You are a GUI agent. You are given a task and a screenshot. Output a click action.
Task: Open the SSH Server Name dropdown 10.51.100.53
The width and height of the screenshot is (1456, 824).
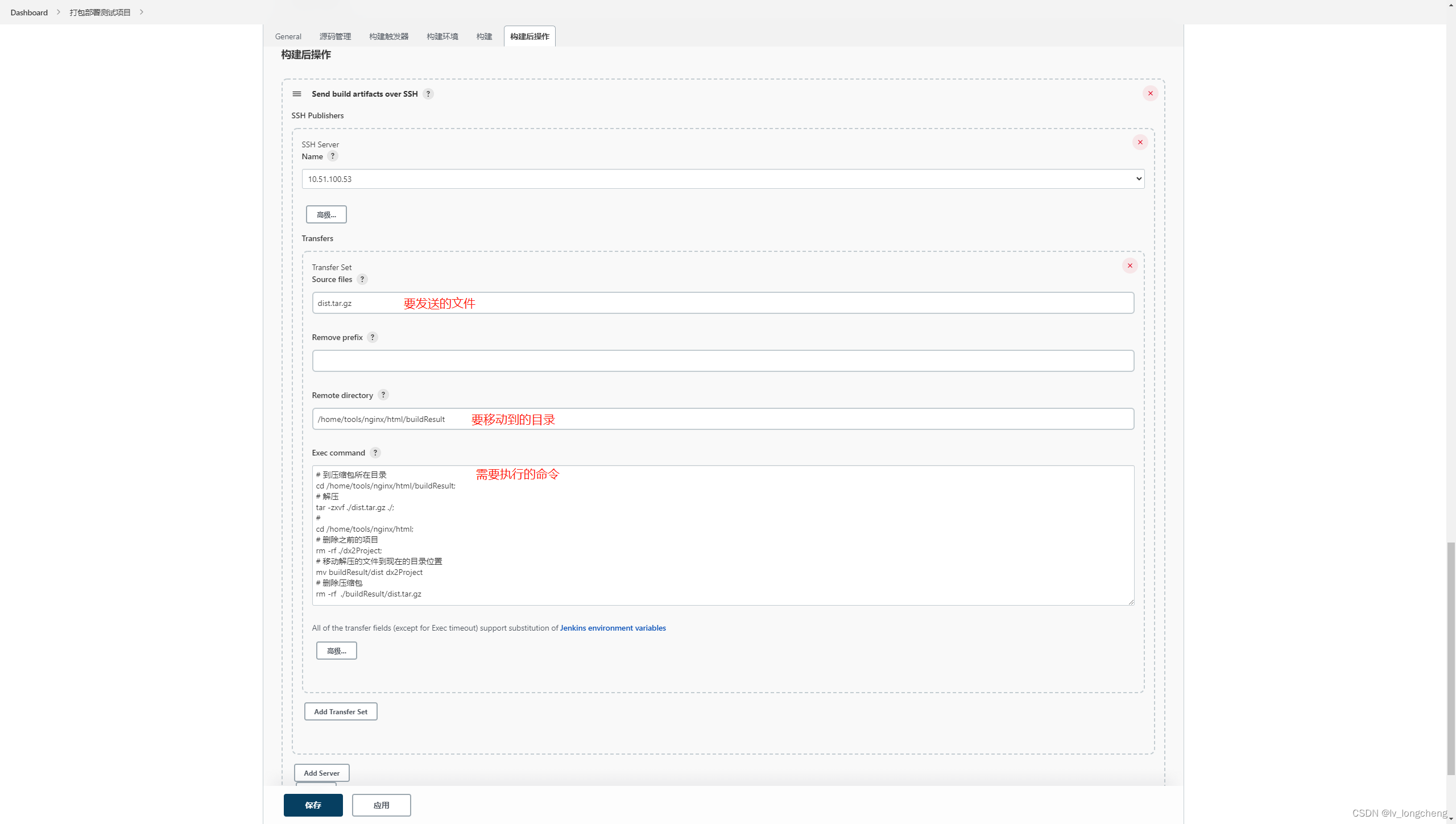[x=723, y=179]
